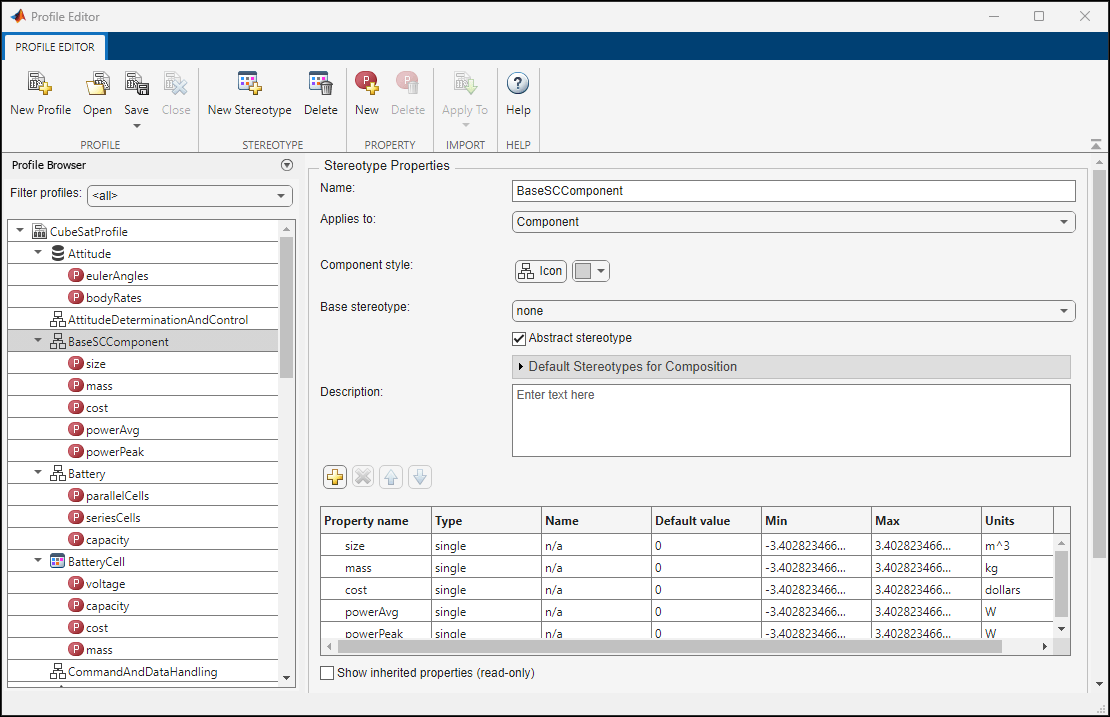
Task: Collapse the BatteryCell tree node
Action: click(x=38, y=562)
